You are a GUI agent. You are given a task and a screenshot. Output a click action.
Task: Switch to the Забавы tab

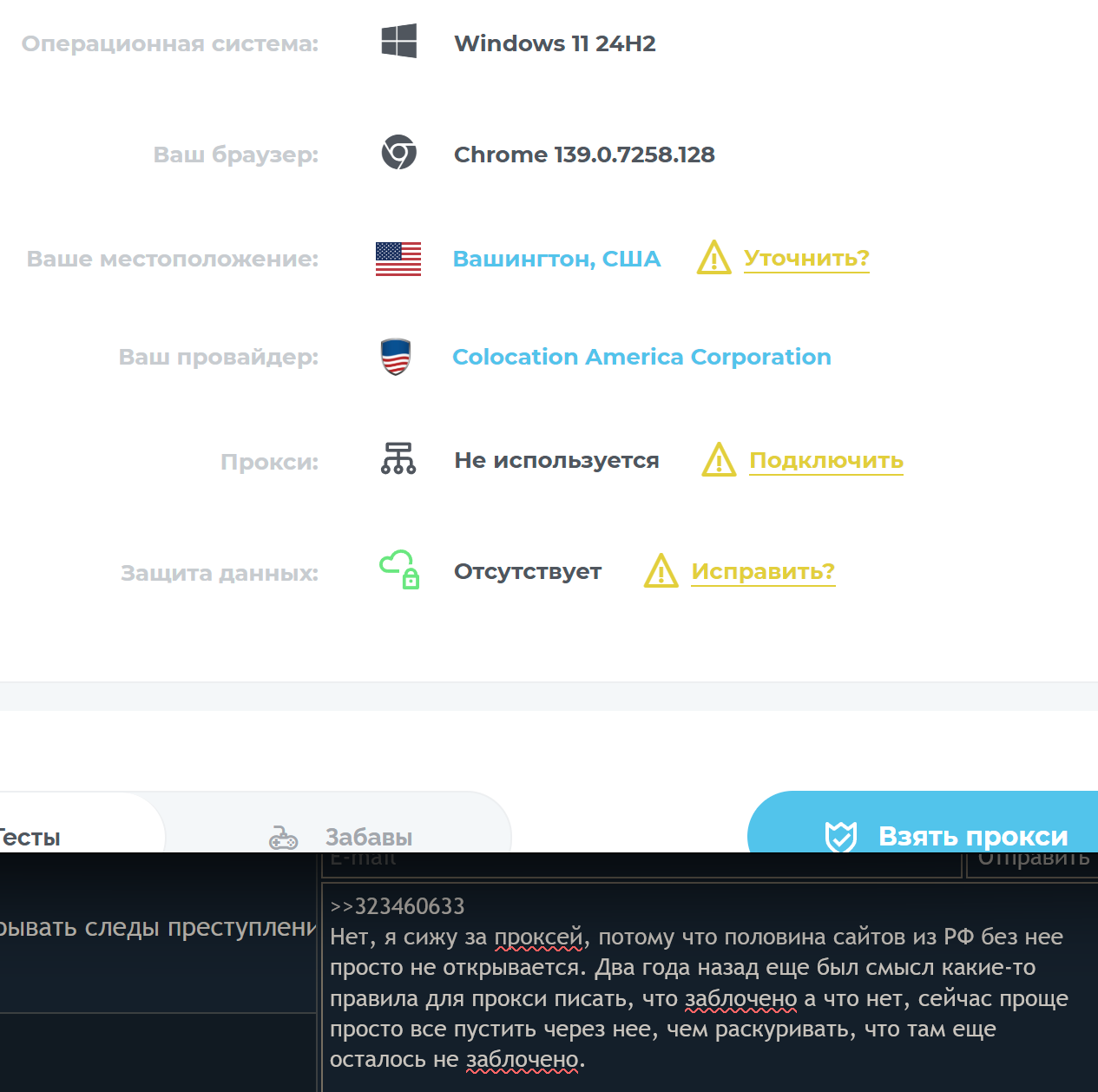pyautogui.click(x=368, y=838)
